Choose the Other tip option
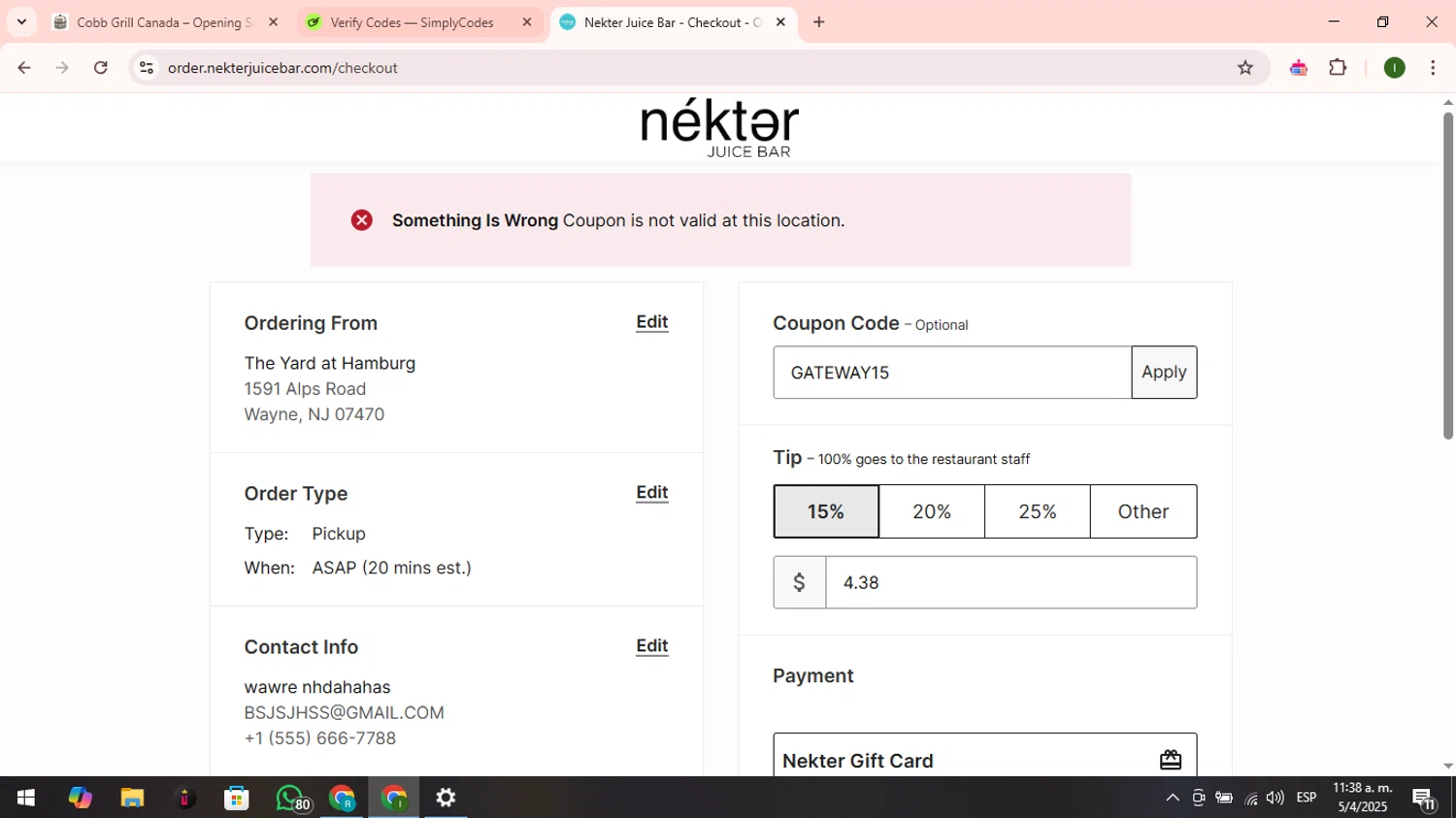This screenshot has width=1456, height=818. pyautogui.click(x=1143, y=511)
